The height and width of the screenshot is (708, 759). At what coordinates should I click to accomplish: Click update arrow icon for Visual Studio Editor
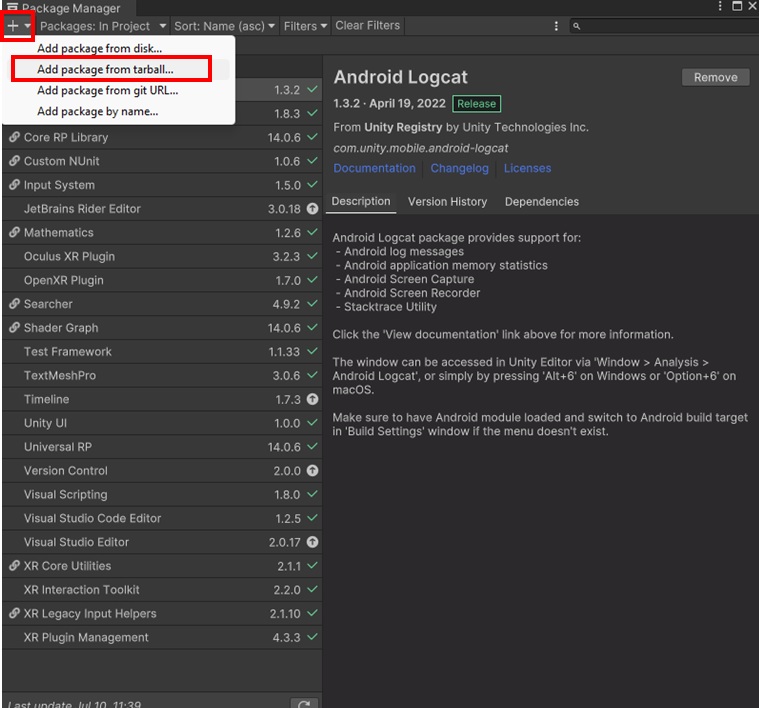point(312,542)
